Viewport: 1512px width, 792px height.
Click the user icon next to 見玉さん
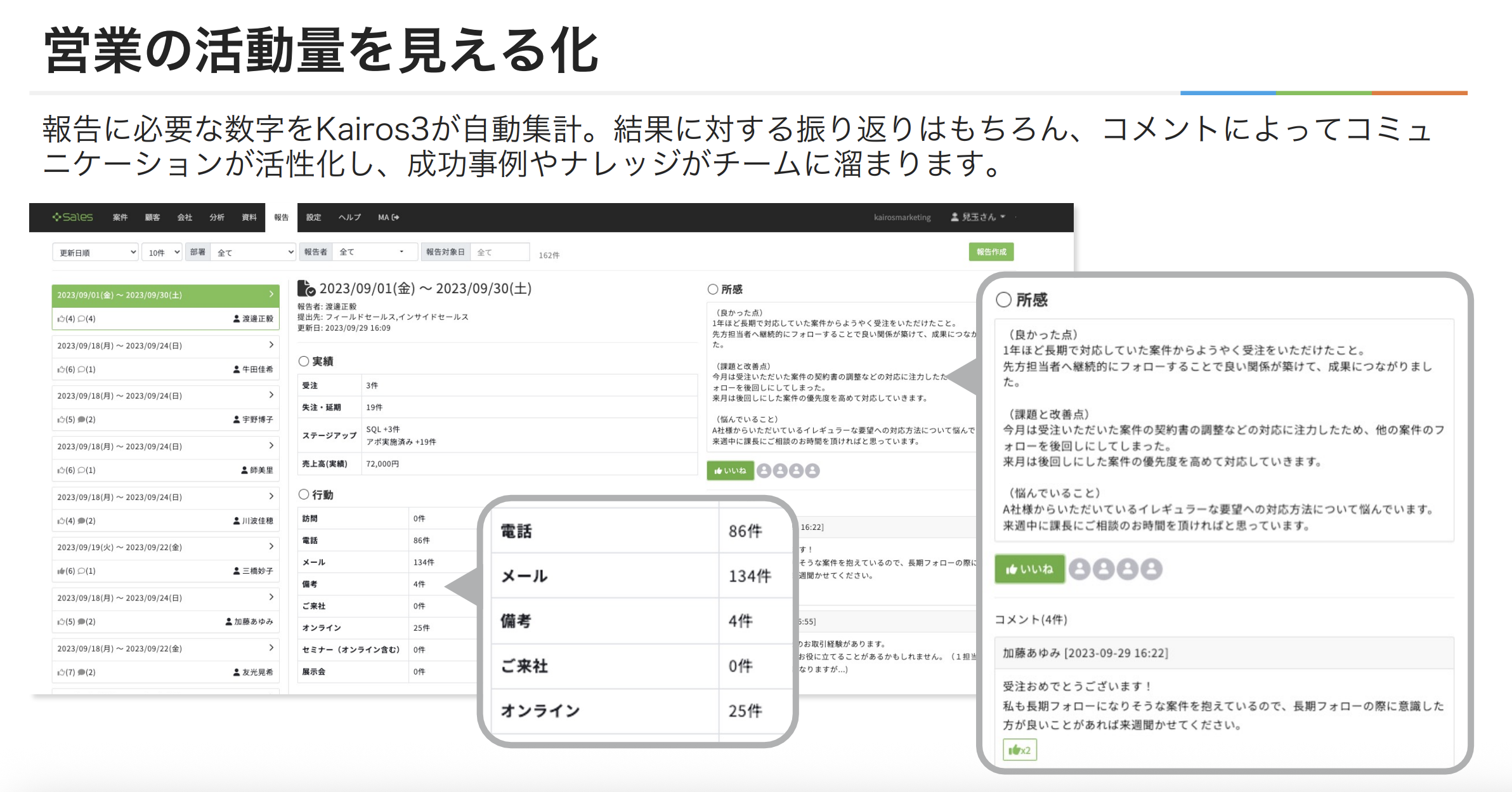pos(954,216)
